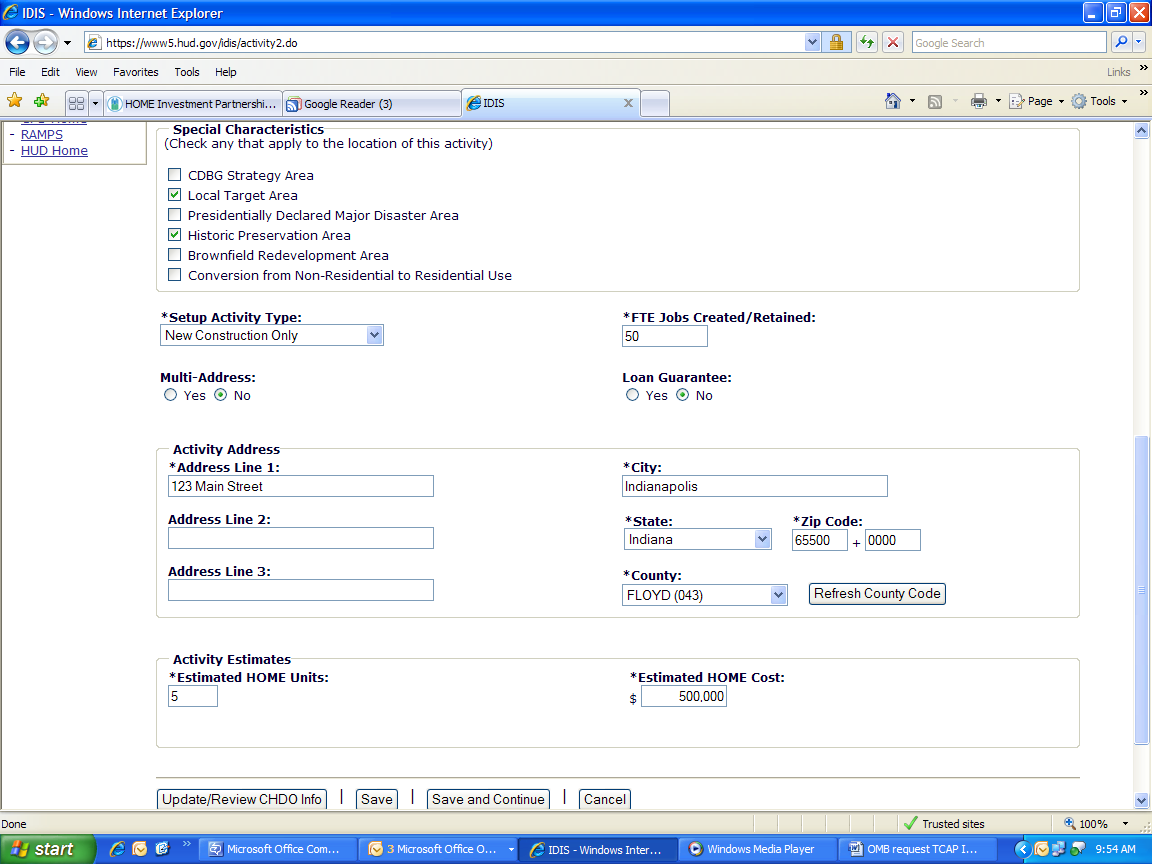Open Windows Media Player taskbar button
Screen dimensions: 1152x864
[757, 849]
